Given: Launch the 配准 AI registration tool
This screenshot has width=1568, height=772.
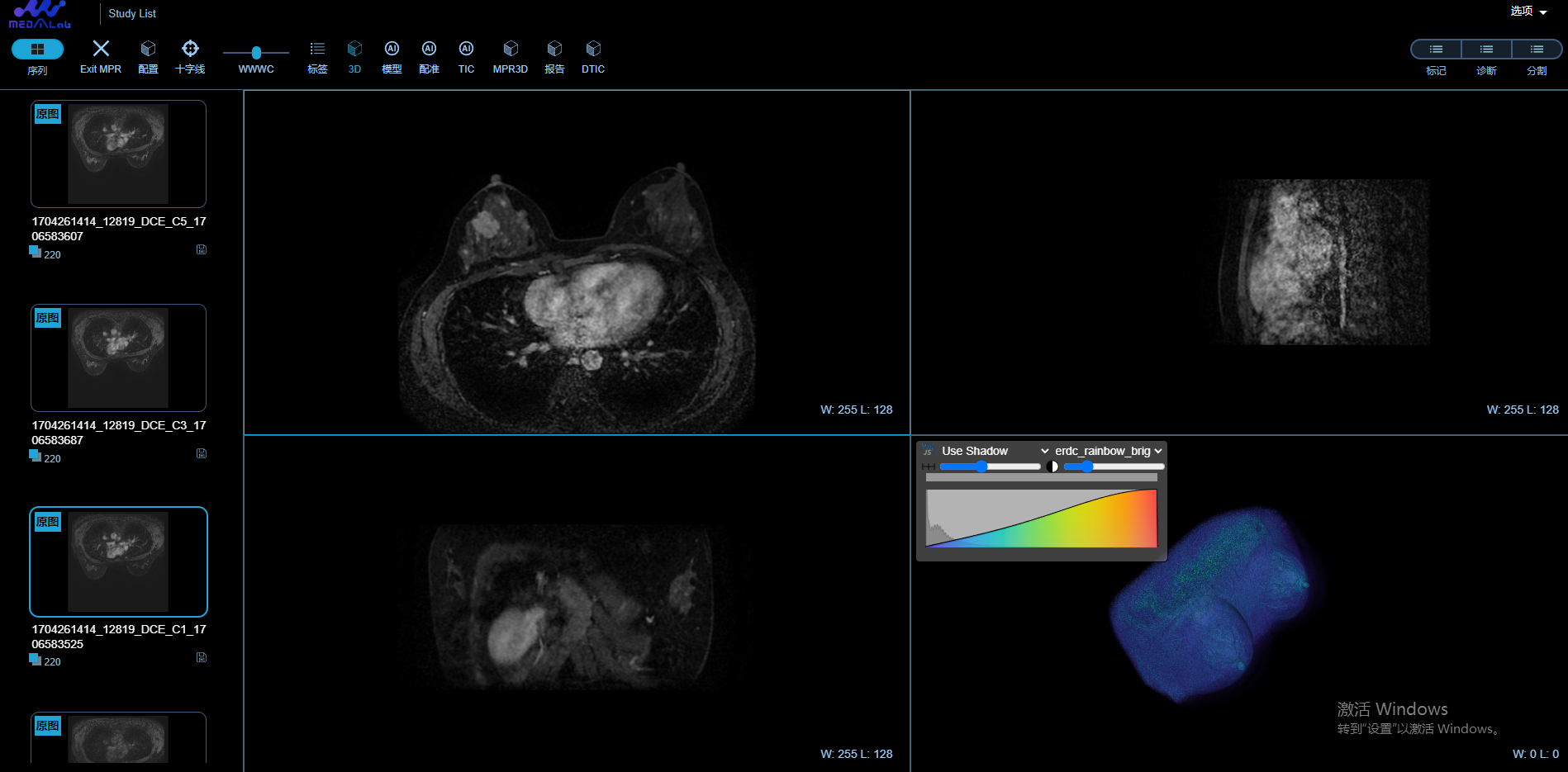Looking at the screenshot, I should (x=429, y=49).
